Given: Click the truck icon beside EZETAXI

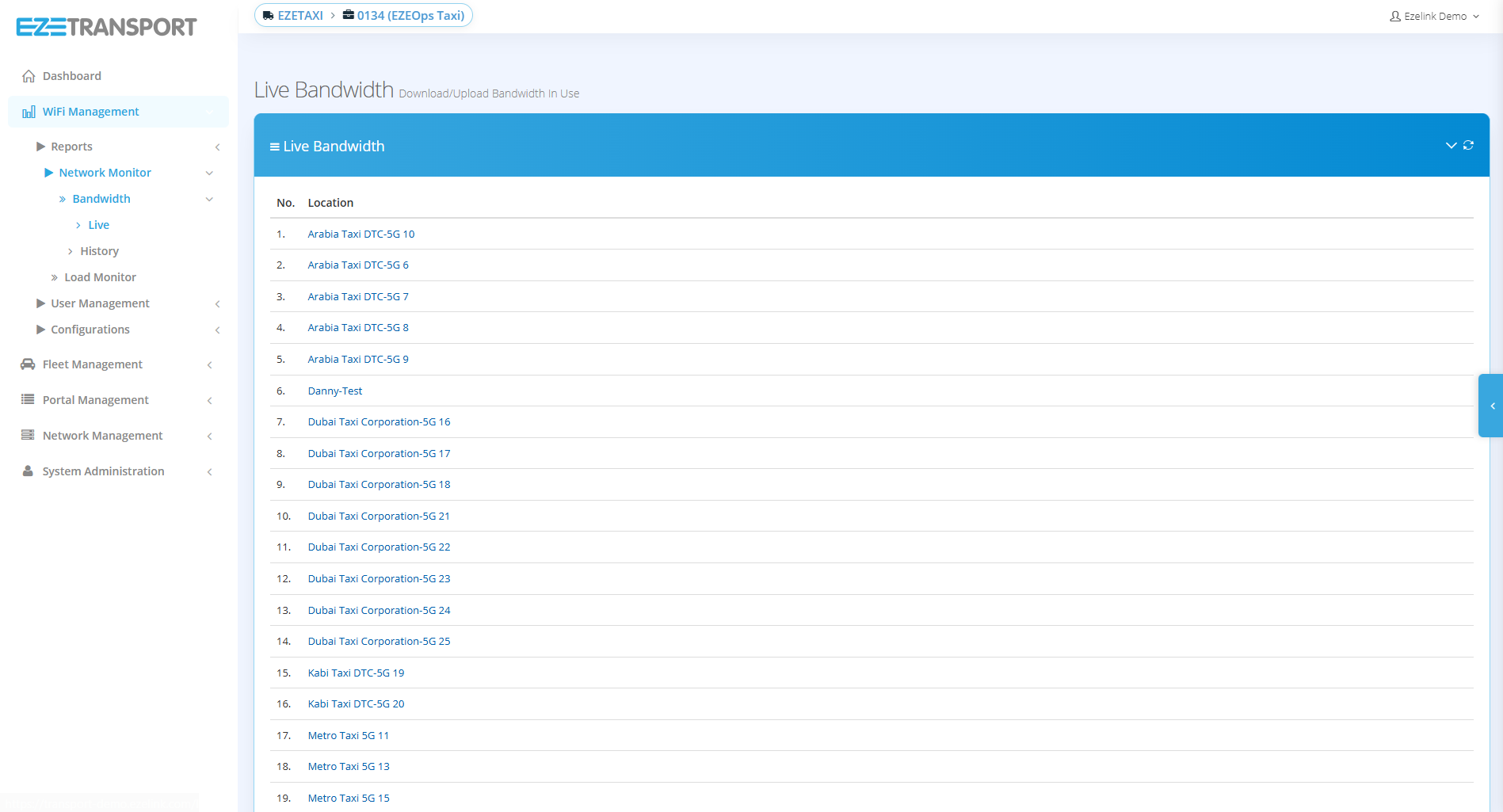Looking at the screenshot, I should pyautogui.click(x=268, y=15).
